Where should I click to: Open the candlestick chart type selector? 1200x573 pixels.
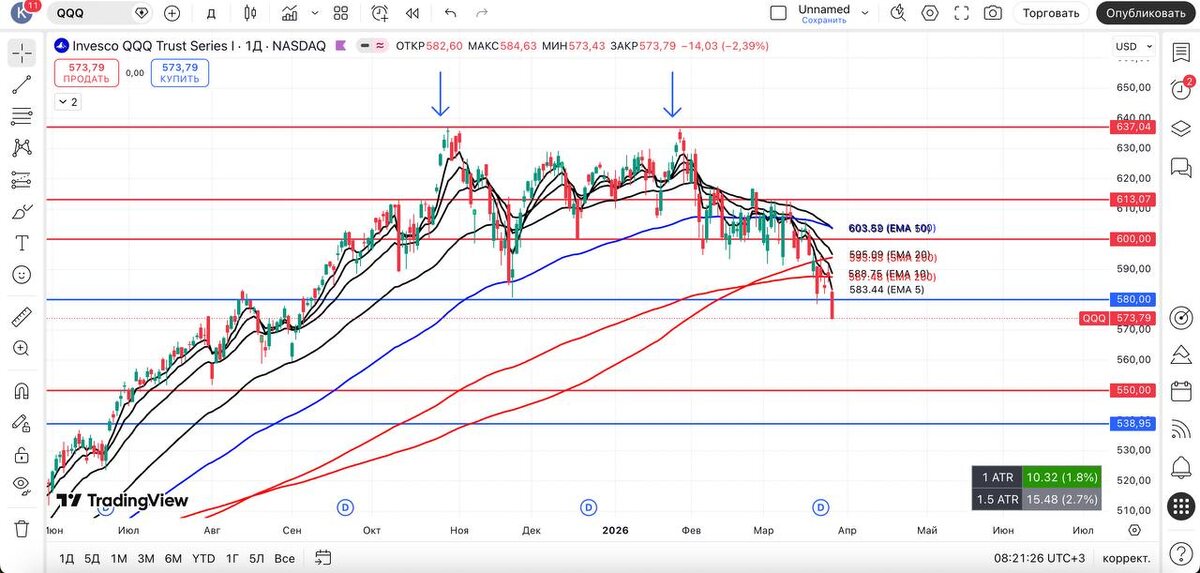pyautogui.click(x=250, y=13)
